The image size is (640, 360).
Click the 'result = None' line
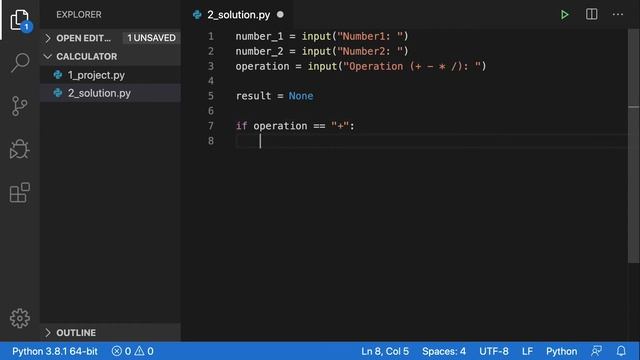tap(274, 96)
